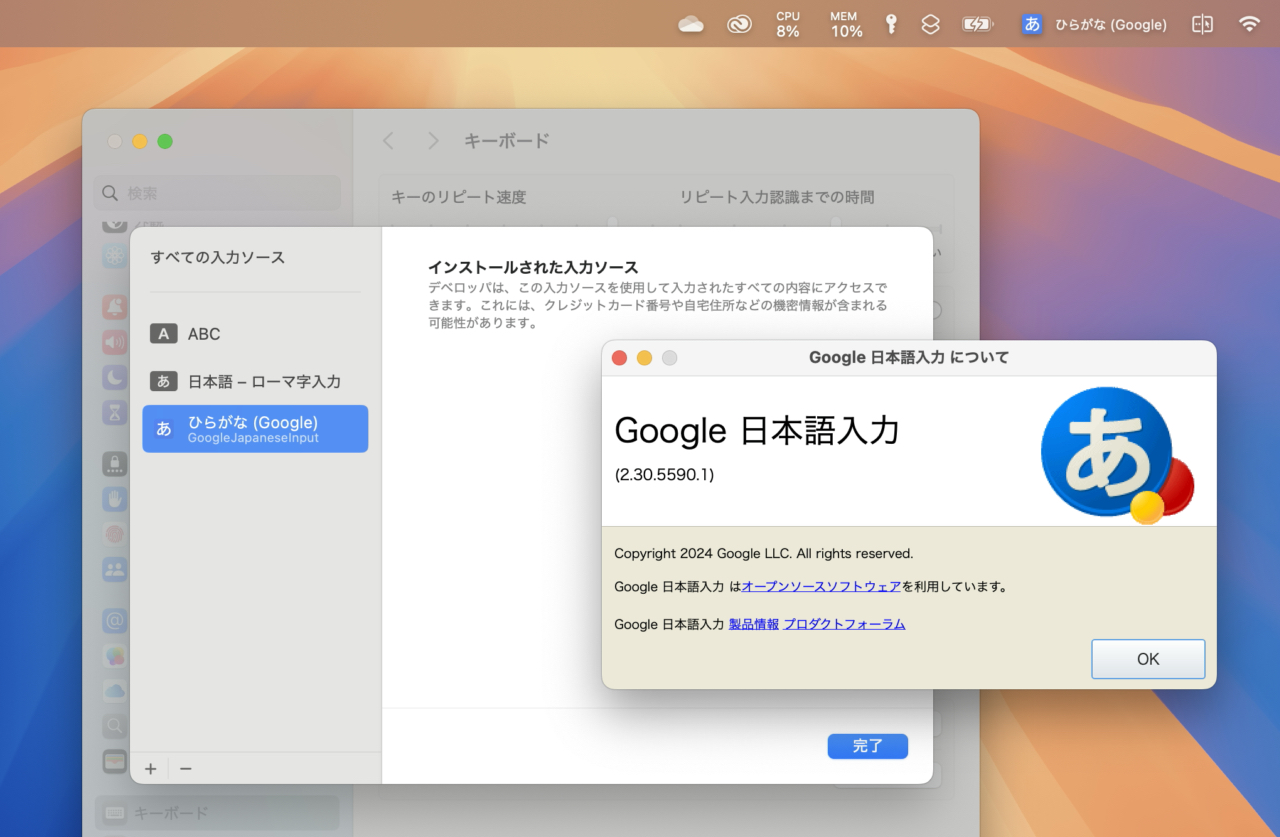Click the Google 日本語入力 blue あ logo
1280x837 pixels.
pyautogui.click(x=1117, y=455)
